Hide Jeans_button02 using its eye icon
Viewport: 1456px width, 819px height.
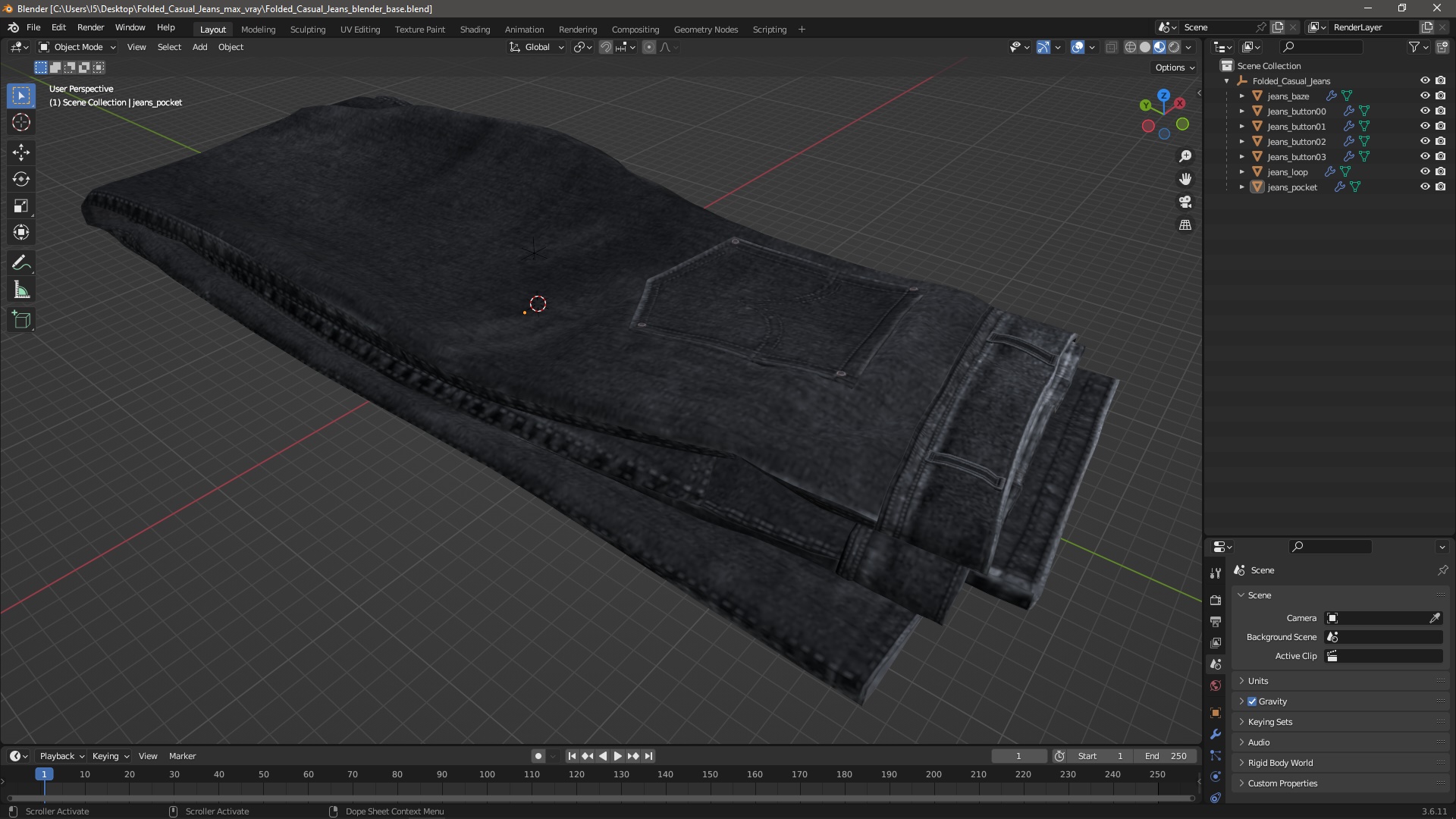tap(1425, 141)
